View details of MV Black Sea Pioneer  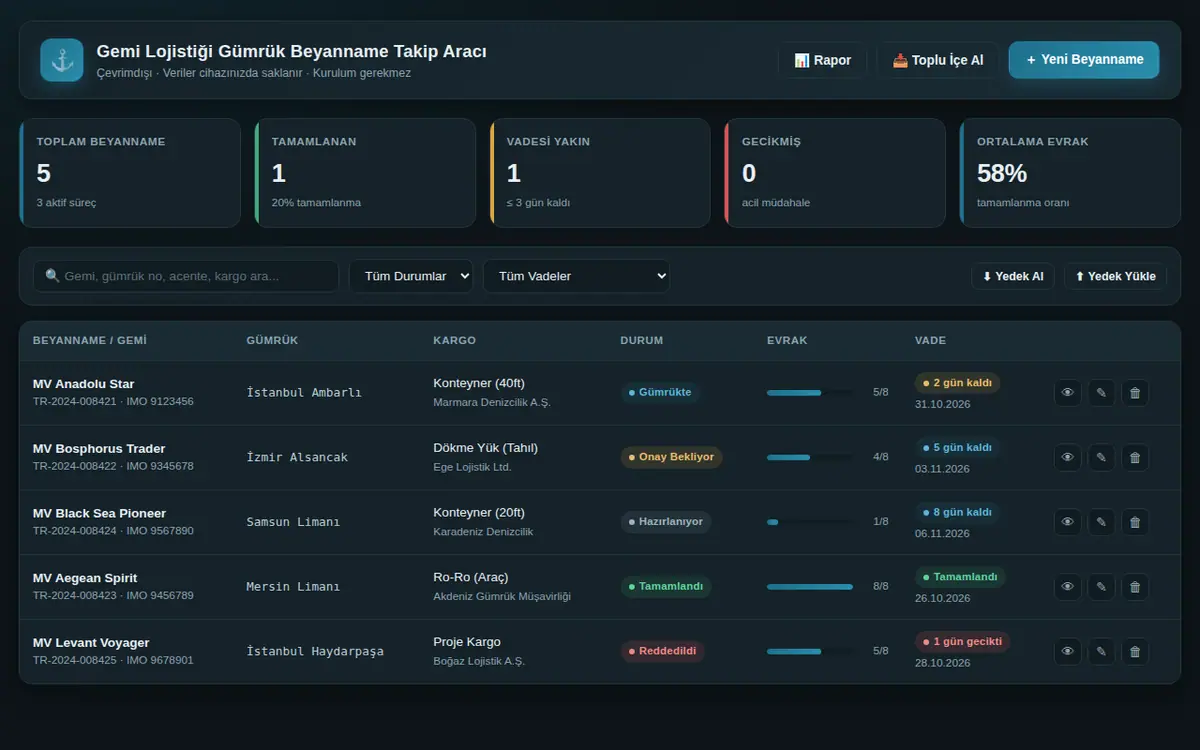[x=1067, y=522]
